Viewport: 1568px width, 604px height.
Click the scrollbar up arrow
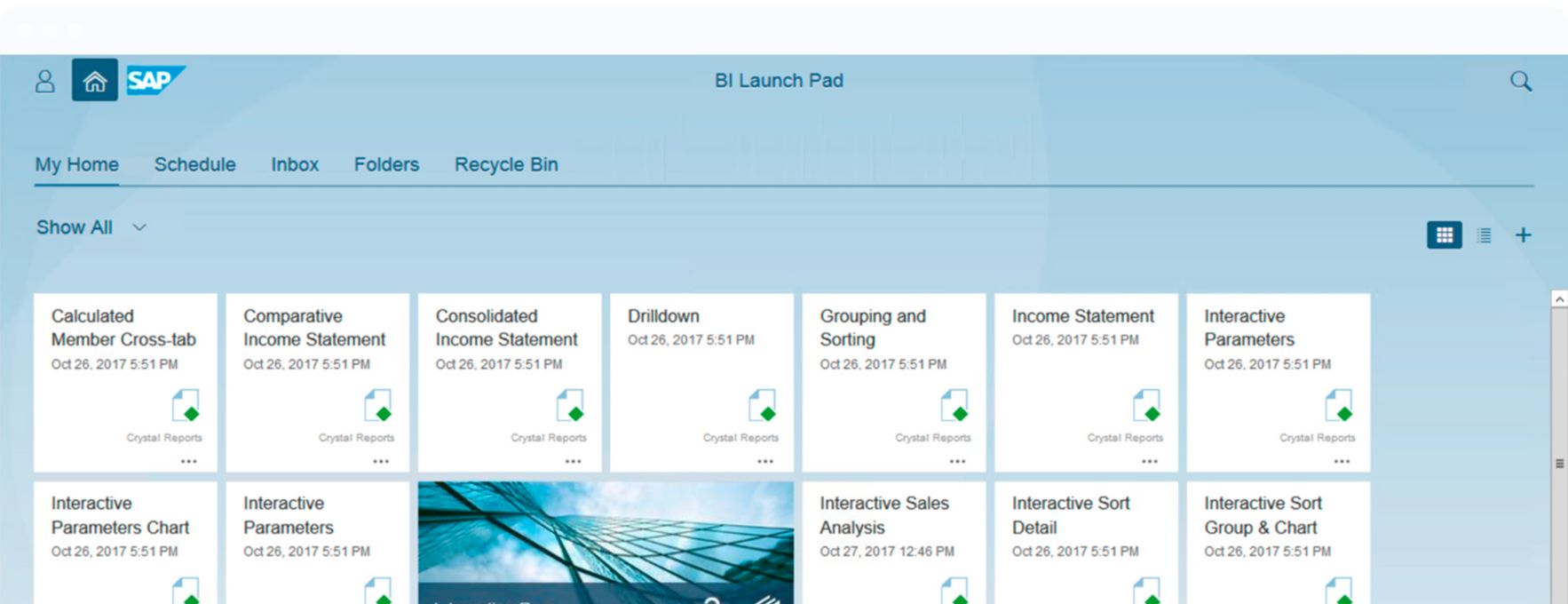1558,300
